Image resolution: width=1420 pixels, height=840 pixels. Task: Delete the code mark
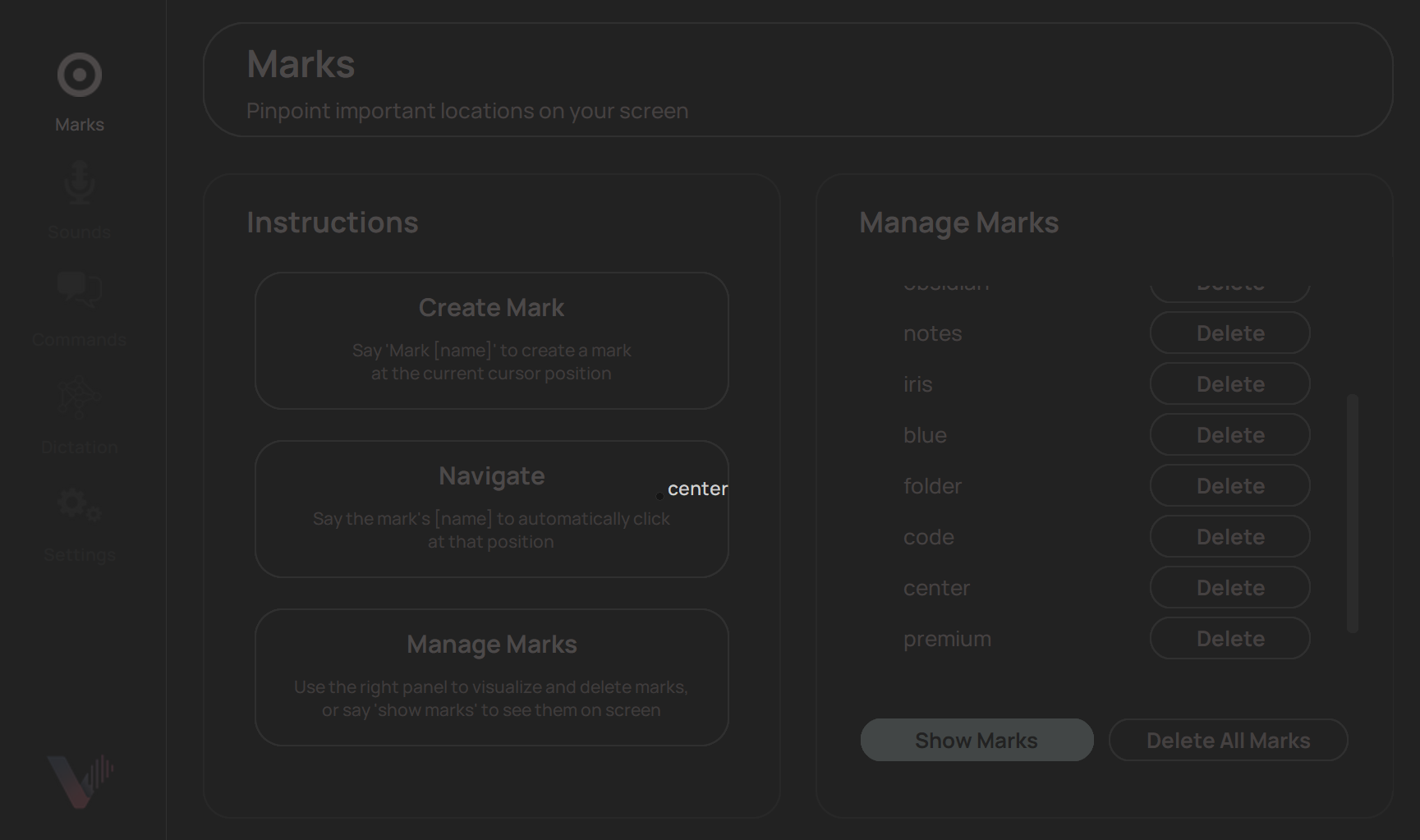pos(1229,536)
